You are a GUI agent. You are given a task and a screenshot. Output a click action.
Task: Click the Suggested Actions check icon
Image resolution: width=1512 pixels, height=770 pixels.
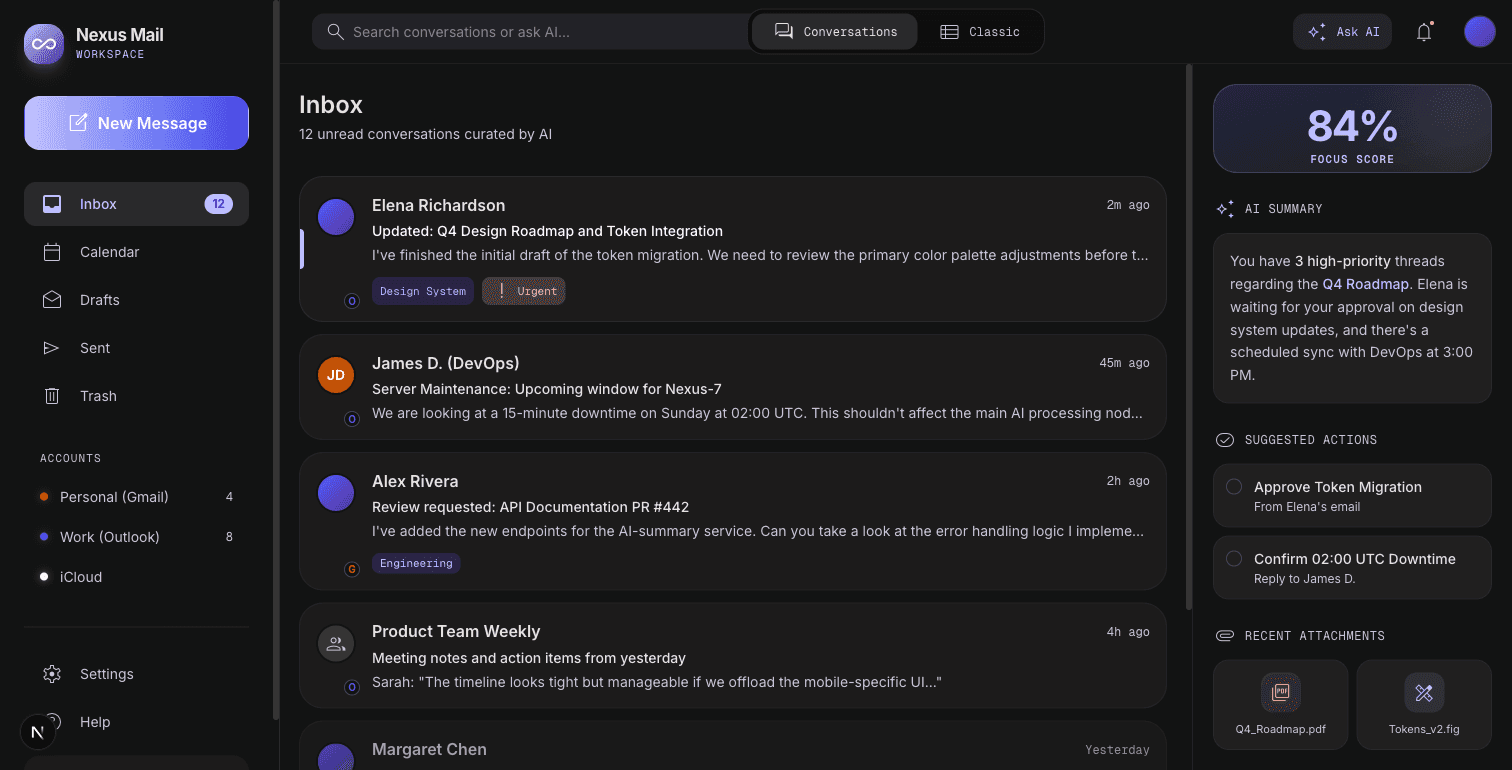[x=1225, y=440]
